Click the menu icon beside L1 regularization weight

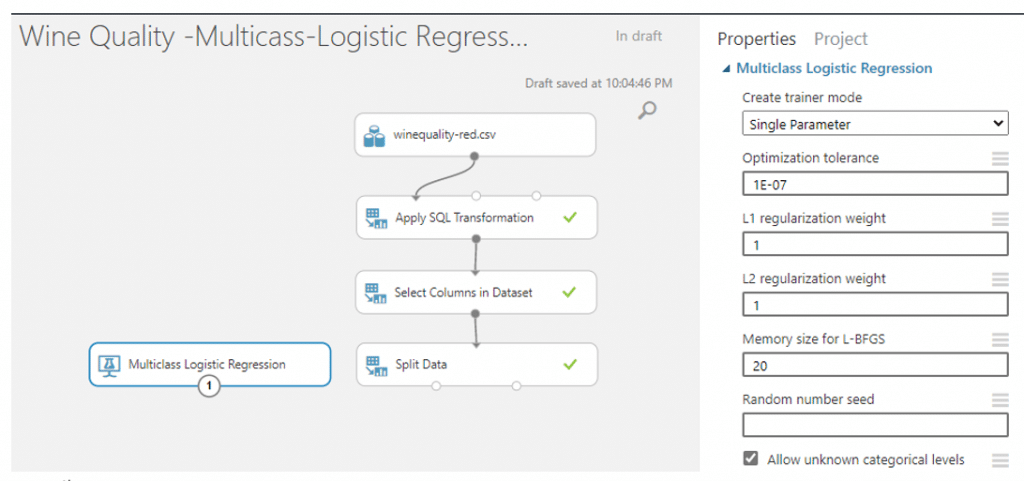[x=1000, y=219]
